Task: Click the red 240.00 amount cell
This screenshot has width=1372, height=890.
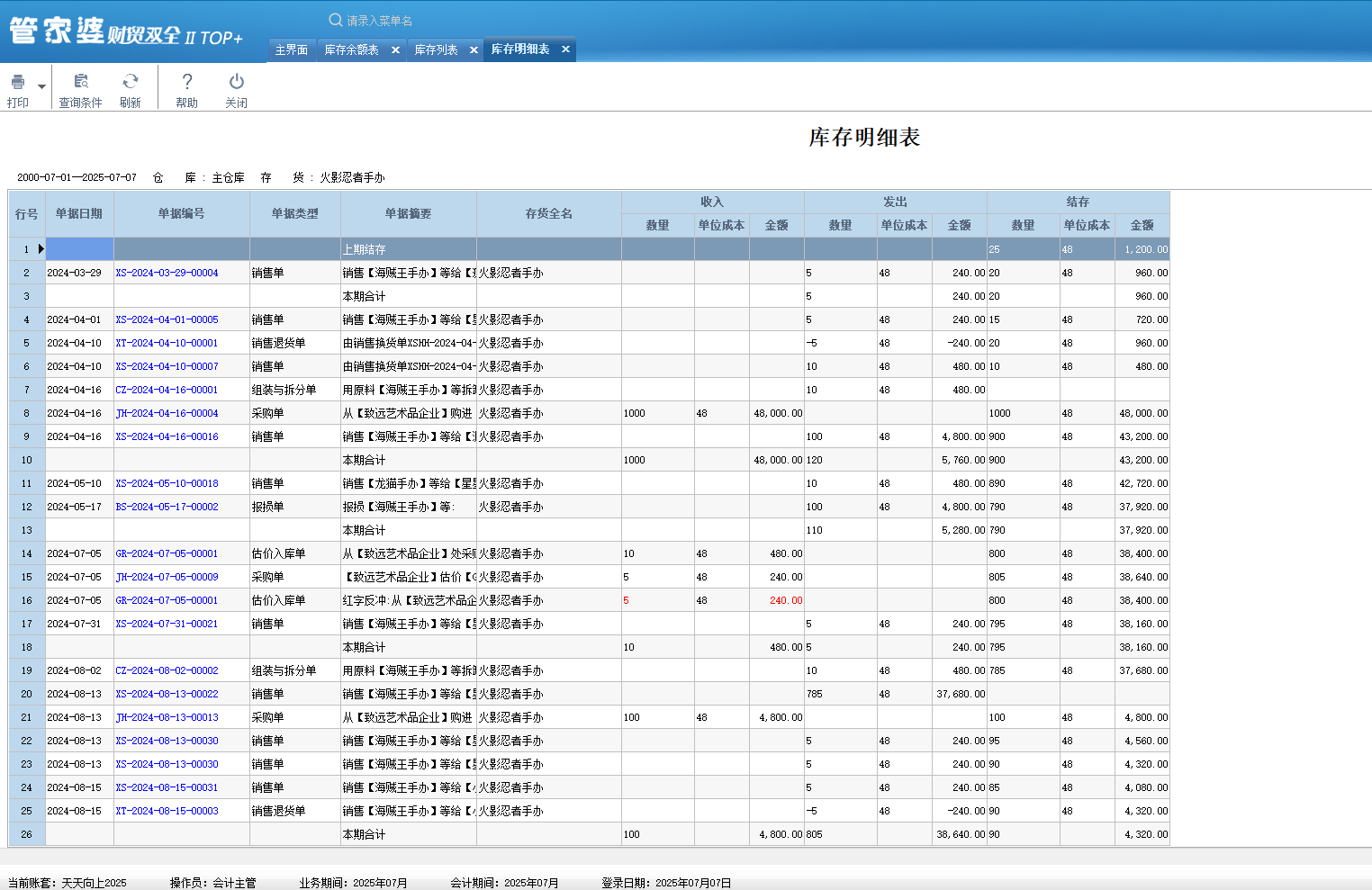Action: point(777,600)
